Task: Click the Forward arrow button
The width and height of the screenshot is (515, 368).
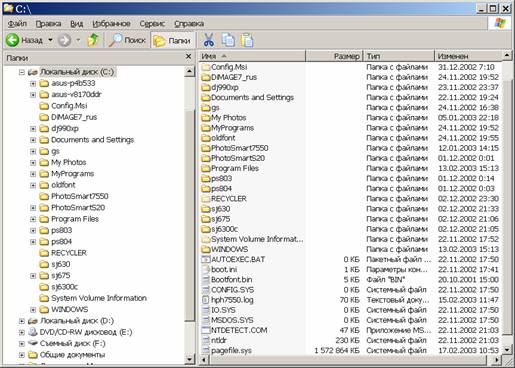Action: tap(64, 40)
